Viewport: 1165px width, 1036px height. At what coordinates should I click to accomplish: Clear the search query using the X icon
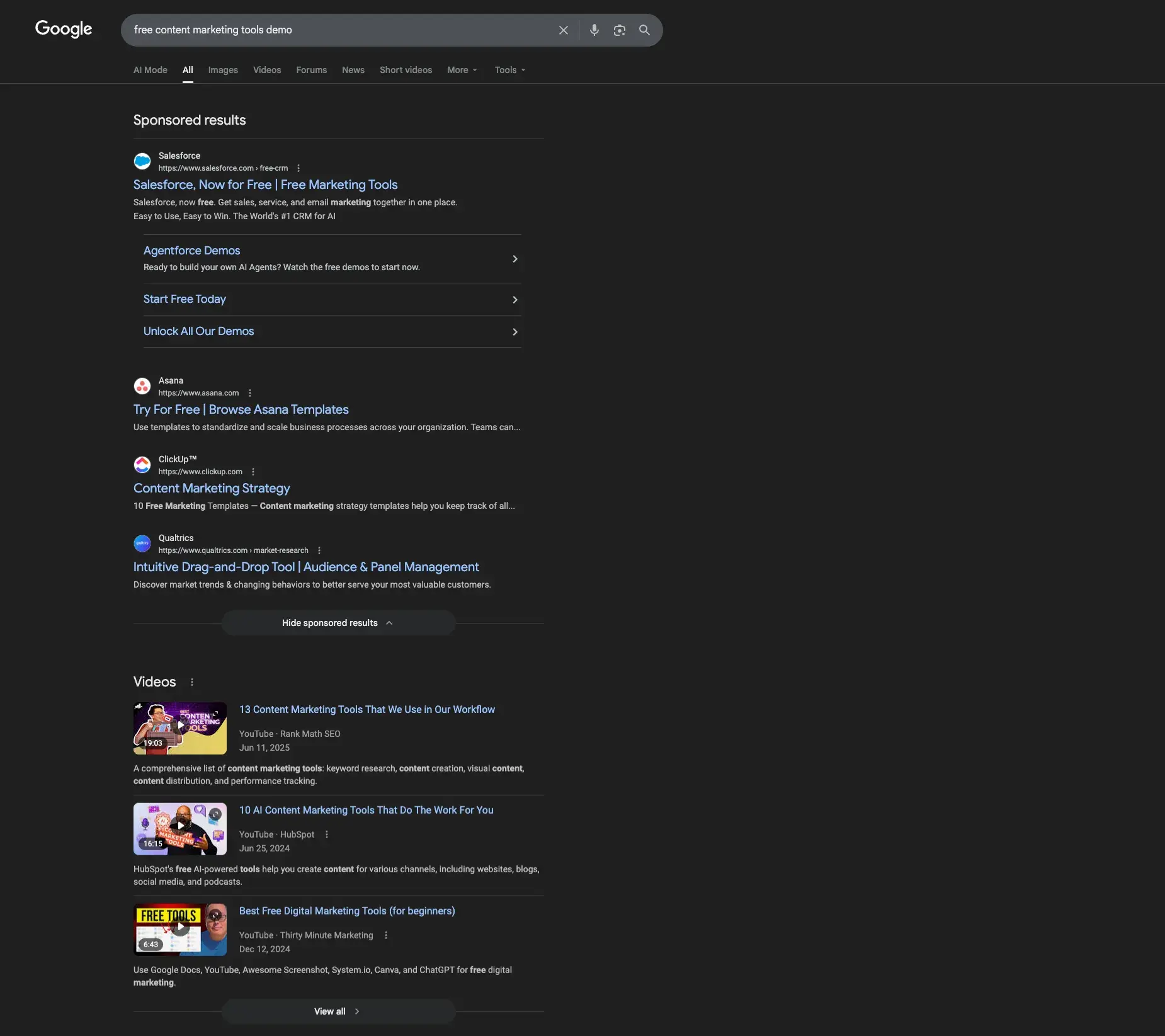[x=562, y=30]
